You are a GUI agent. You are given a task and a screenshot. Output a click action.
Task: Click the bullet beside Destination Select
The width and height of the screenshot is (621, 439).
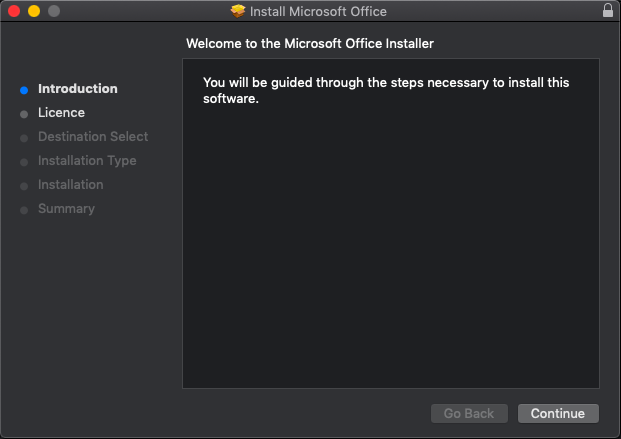24,138
